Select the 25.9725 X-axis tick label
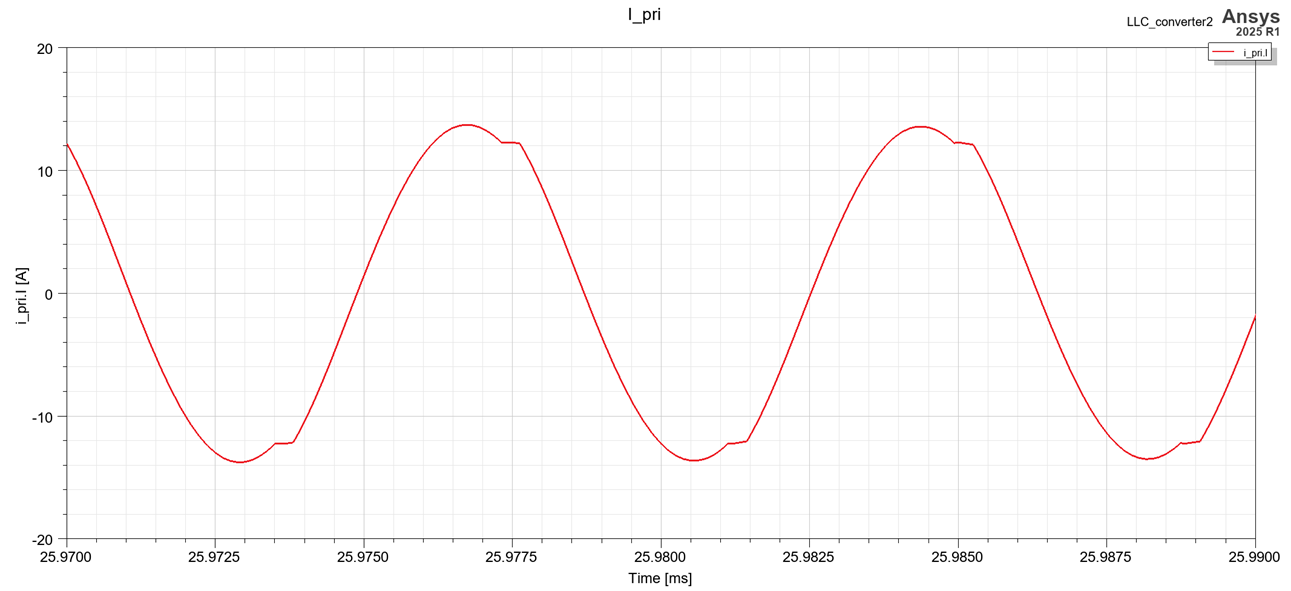 pyautogui.click(x=215, y=556)
